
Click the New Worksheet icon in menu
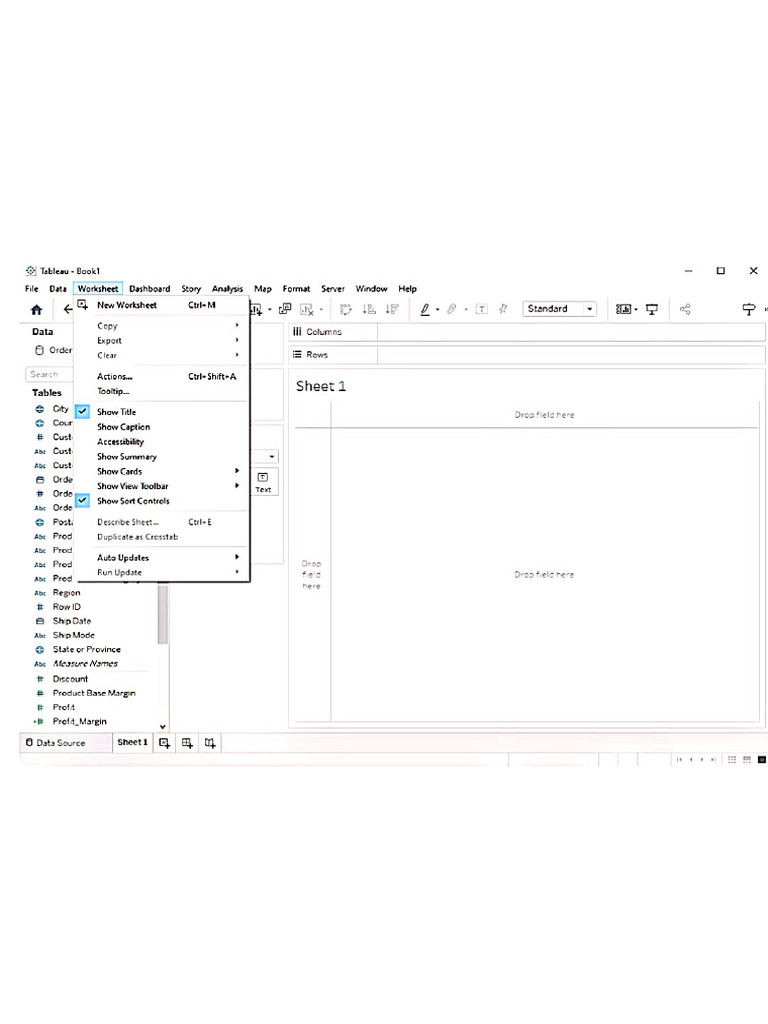pyautogui.click(x=82, y=305)
